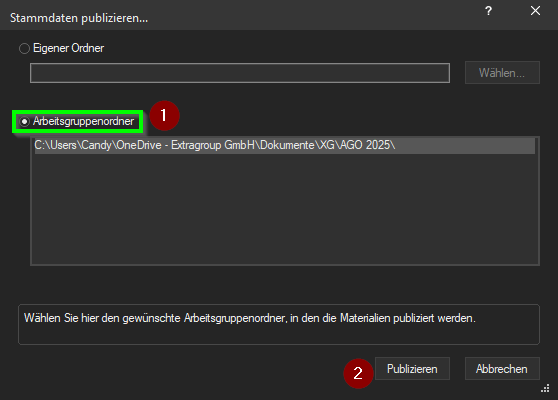Open help via the question mark icon

[488, 11]
